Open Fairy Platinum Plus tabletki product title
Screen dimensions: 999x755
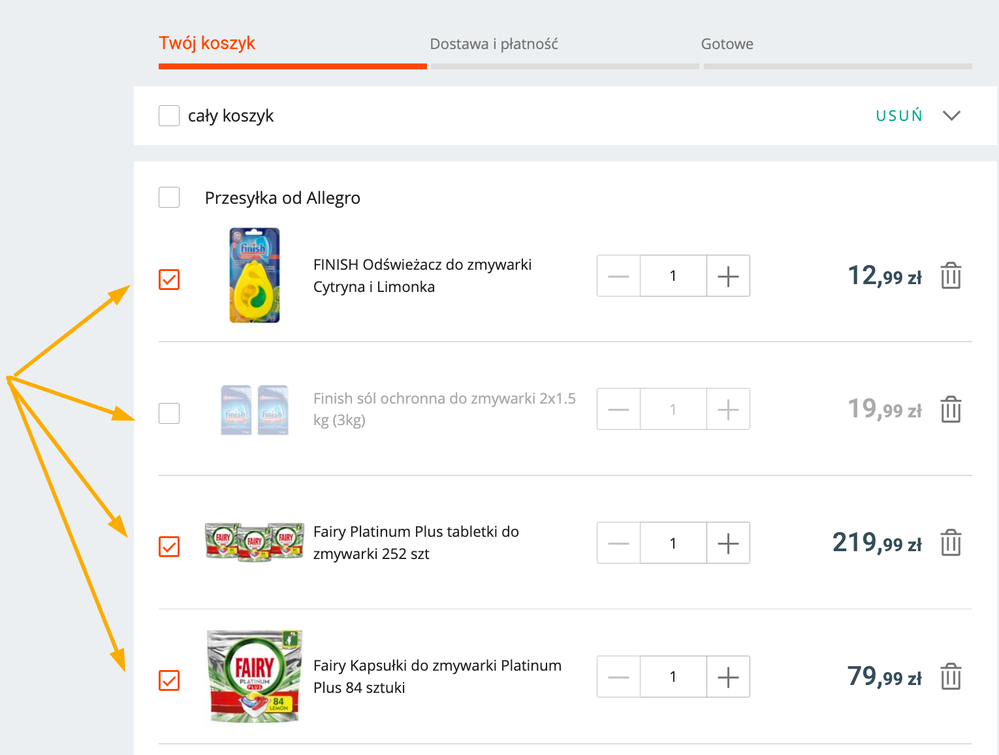tap(415, 542)
